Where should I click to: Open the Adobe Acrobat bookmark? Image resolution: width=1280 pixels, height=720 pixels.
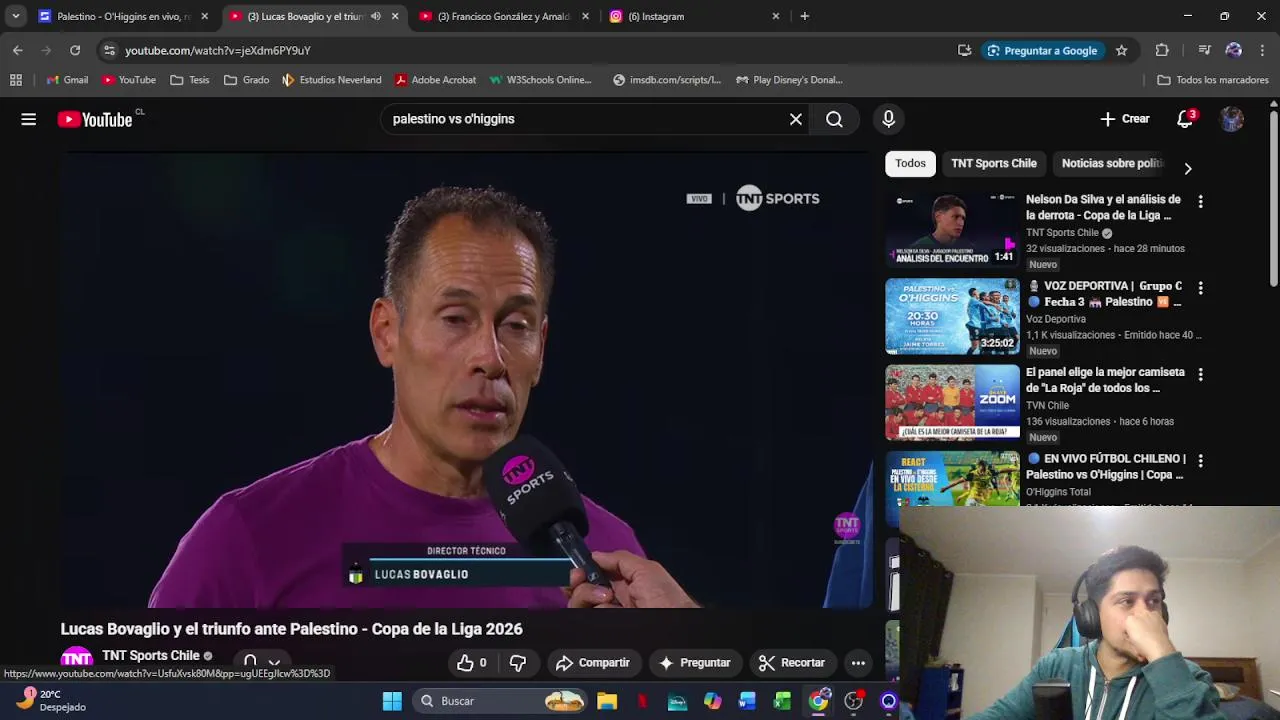[x=435, y=80]
